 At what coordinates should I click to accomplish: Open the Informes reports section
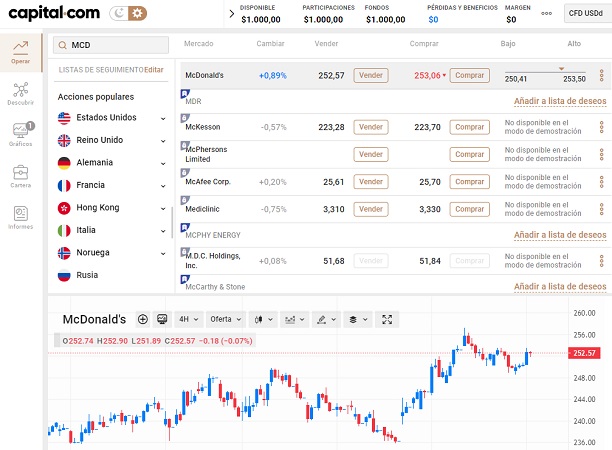20,217
